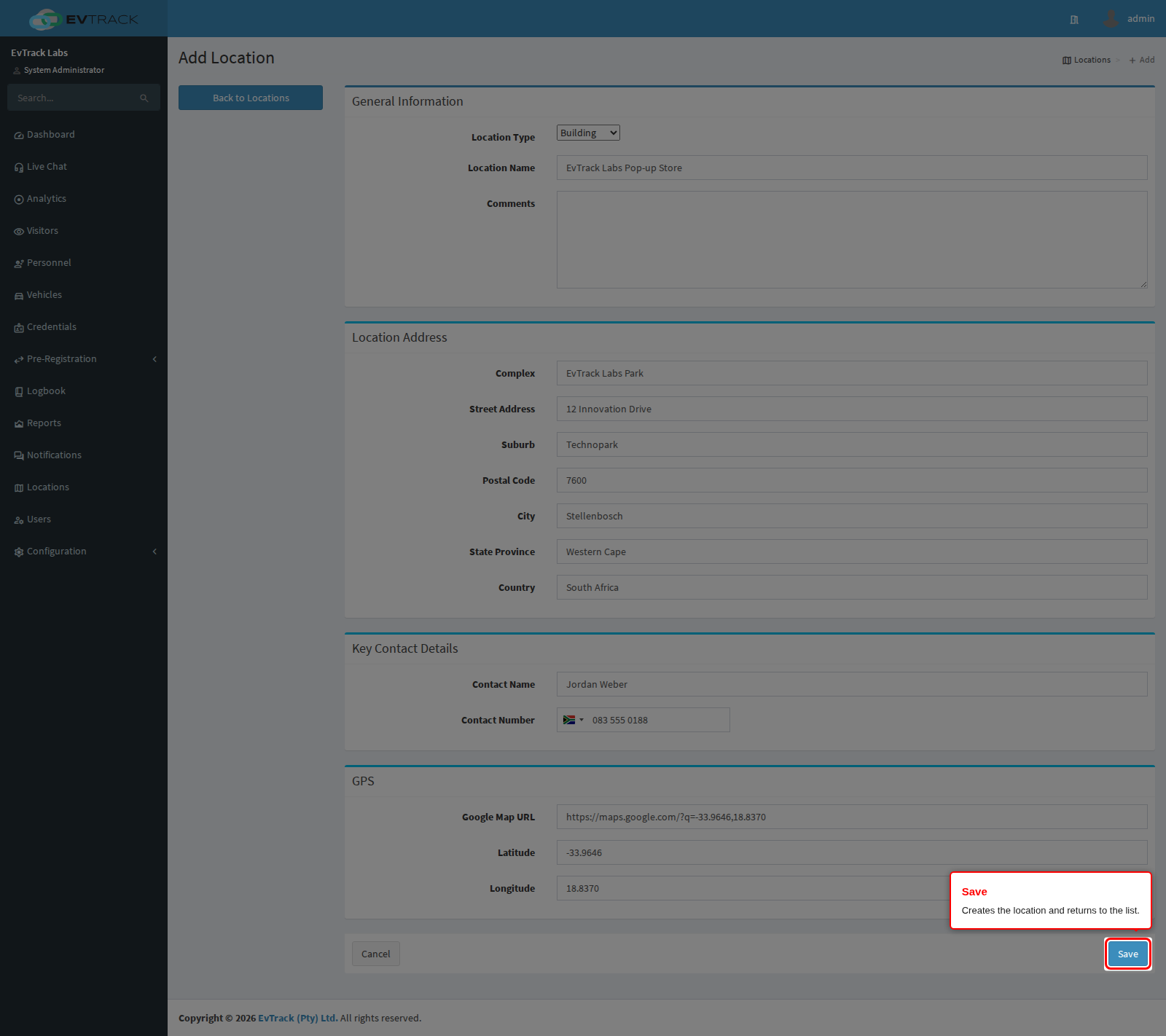Click the Logbook icon in the sidebar
The height and width of the screenshot is (1036, 1166).
coord(19,392)
